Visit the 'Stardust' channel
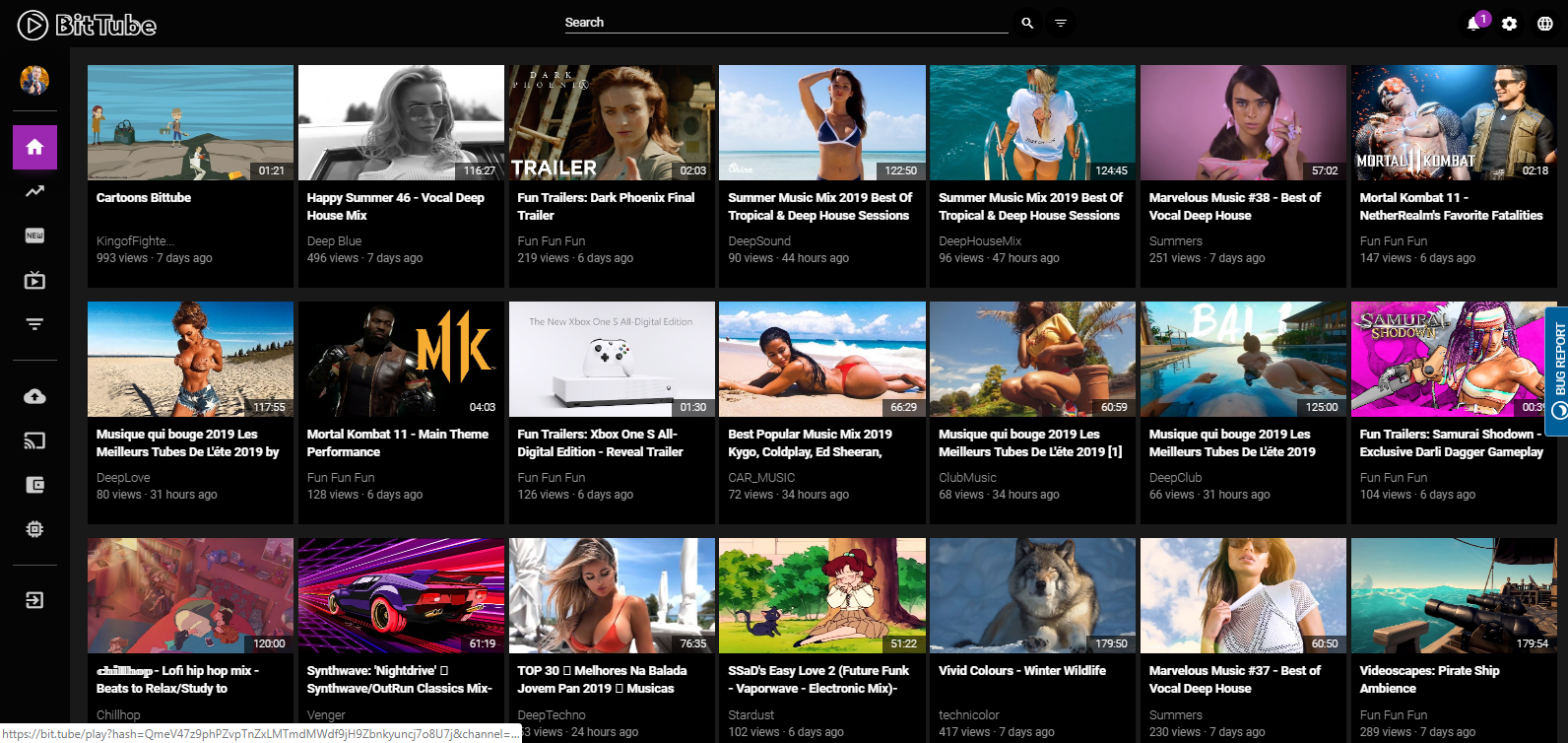The width and height of the screenshot is (1568, 743). 751,714
